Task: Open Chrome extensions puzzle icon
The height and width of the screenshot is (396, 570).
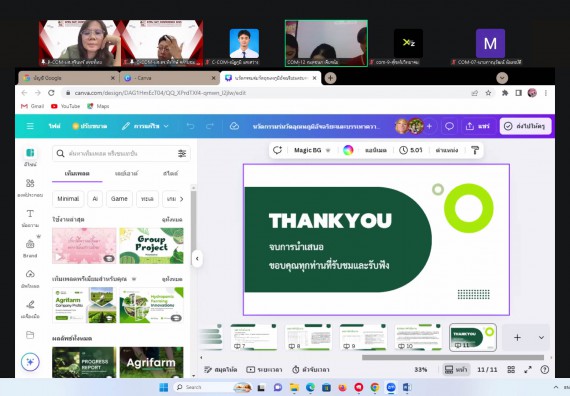Action: pos(505,93)
